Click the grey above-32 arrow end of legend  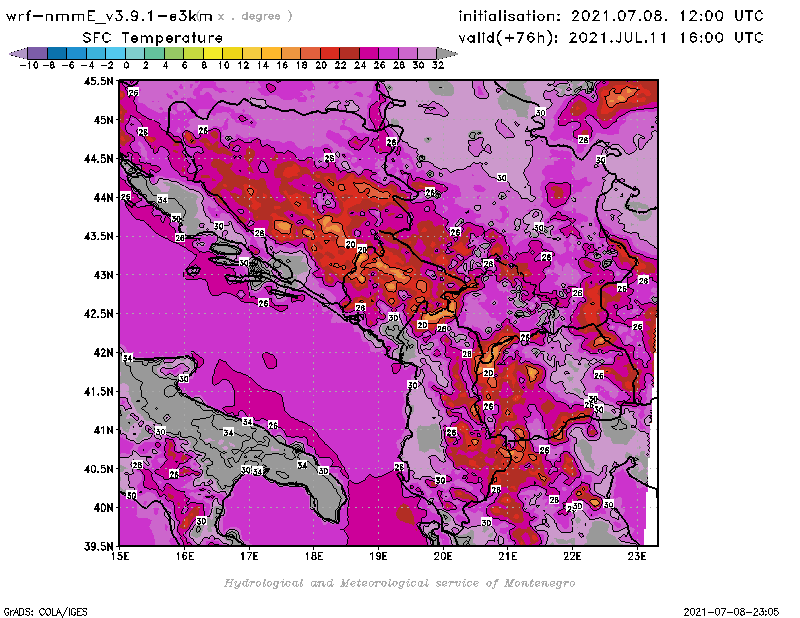tap(446, 53)
